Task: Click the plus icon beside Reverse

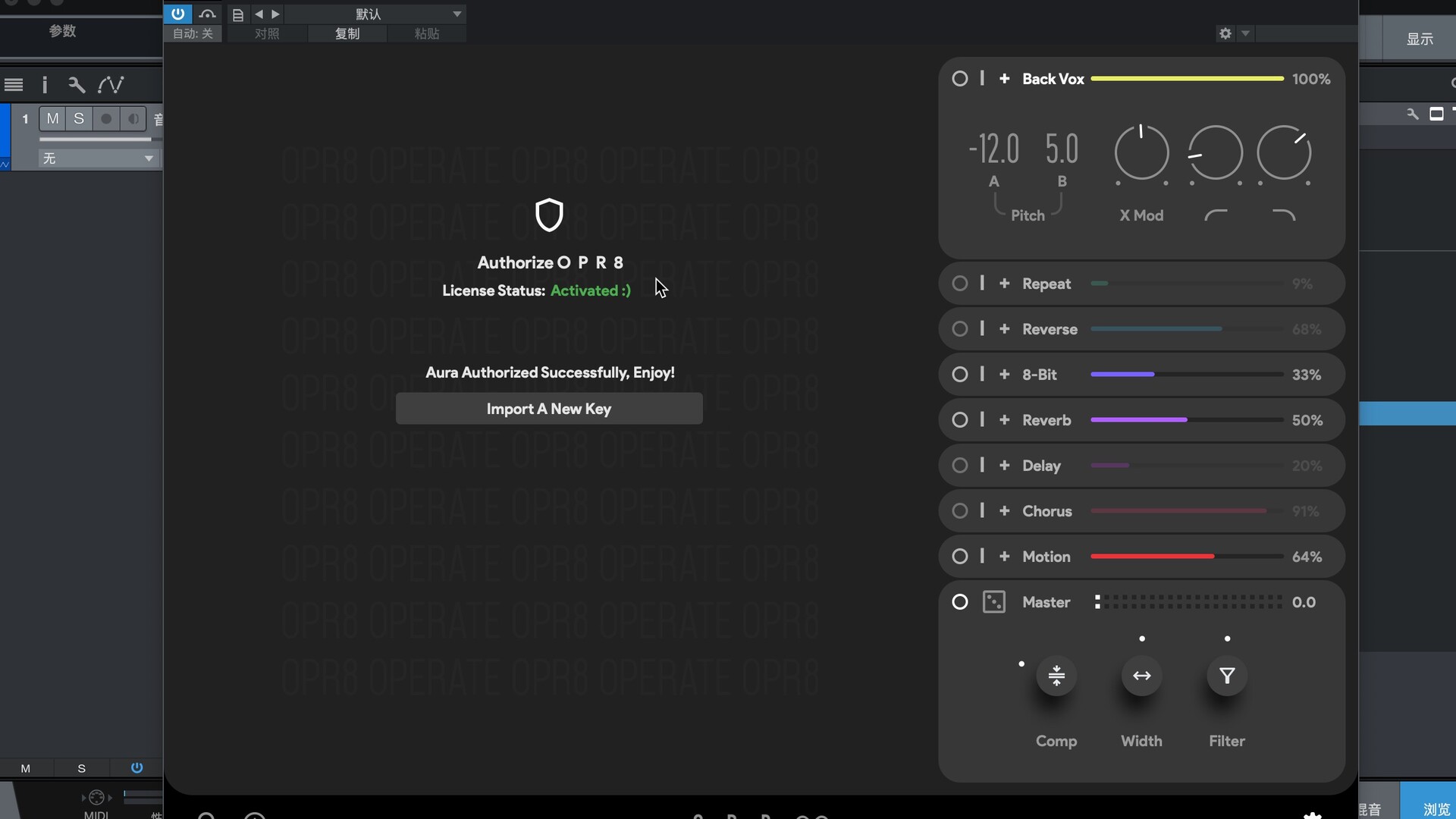Action: pos(1004,329)
